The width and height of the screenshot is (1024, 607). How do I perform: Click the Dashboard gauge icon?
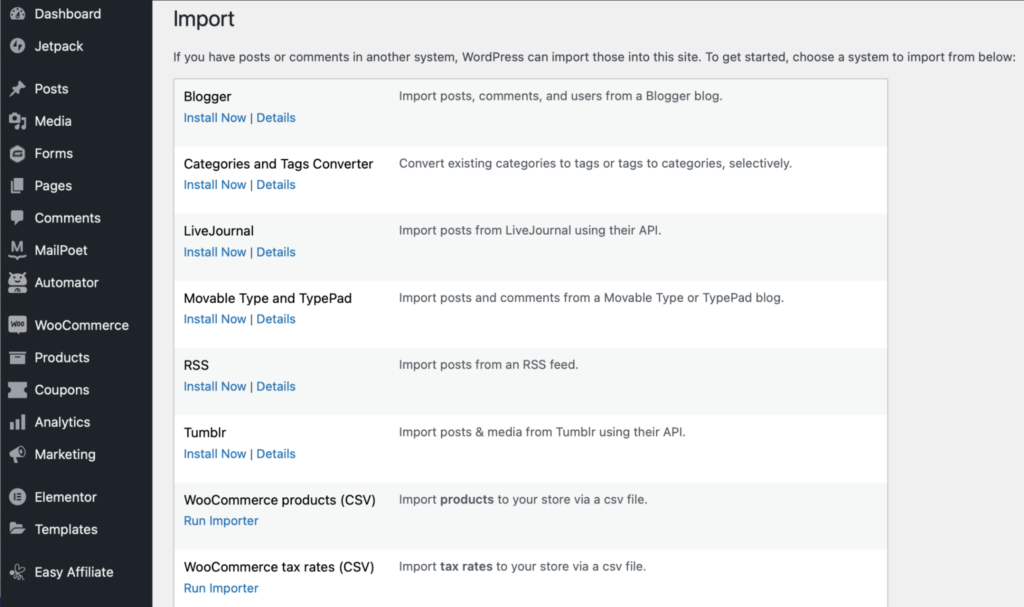(x=18, y=14)
